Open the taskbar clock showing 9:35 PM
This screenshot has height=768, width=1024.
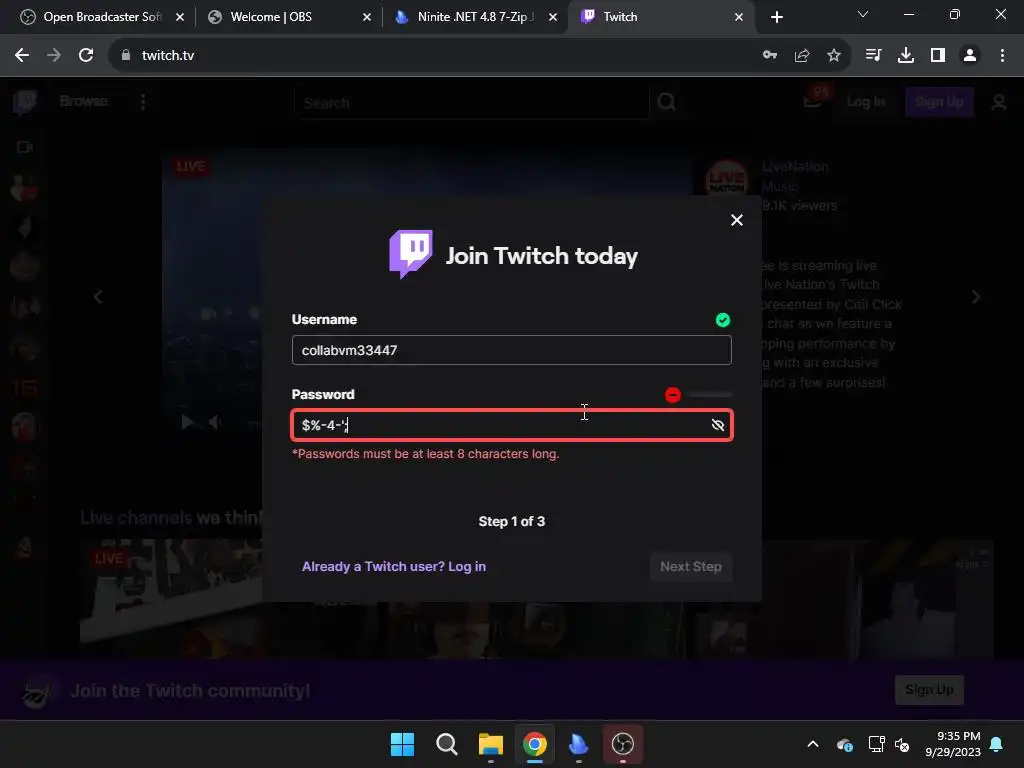point(953,744)
